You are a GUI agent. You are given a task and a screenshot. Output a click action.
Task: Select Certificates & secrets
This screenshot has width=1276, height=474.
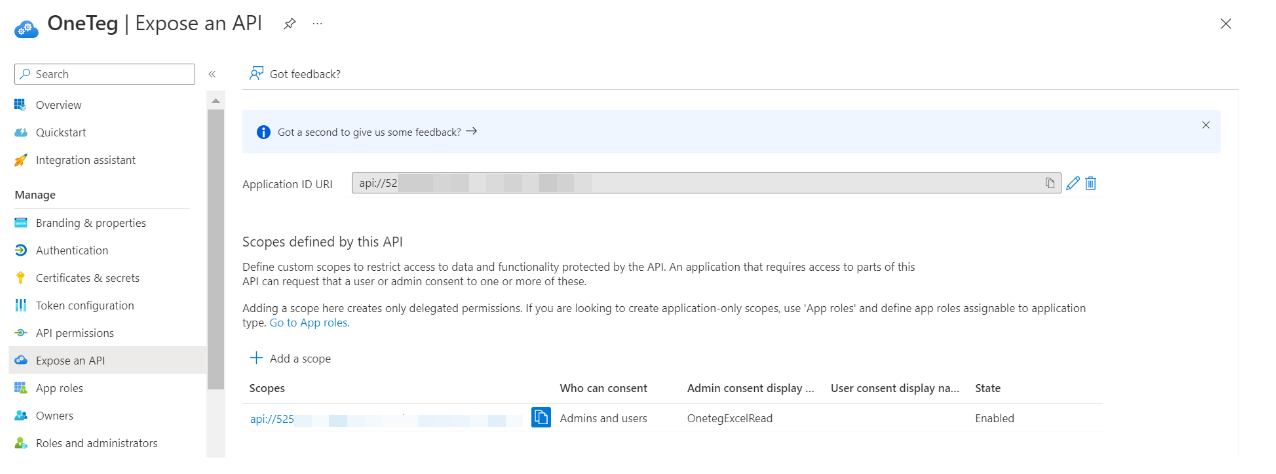87,278
